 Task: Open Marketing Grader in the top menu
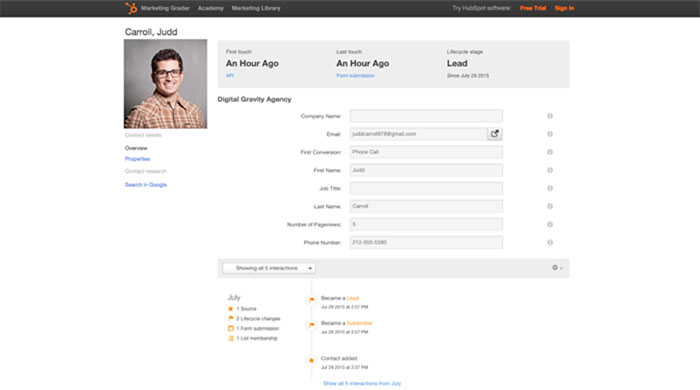pyautogui.click(x=165, y=8)
